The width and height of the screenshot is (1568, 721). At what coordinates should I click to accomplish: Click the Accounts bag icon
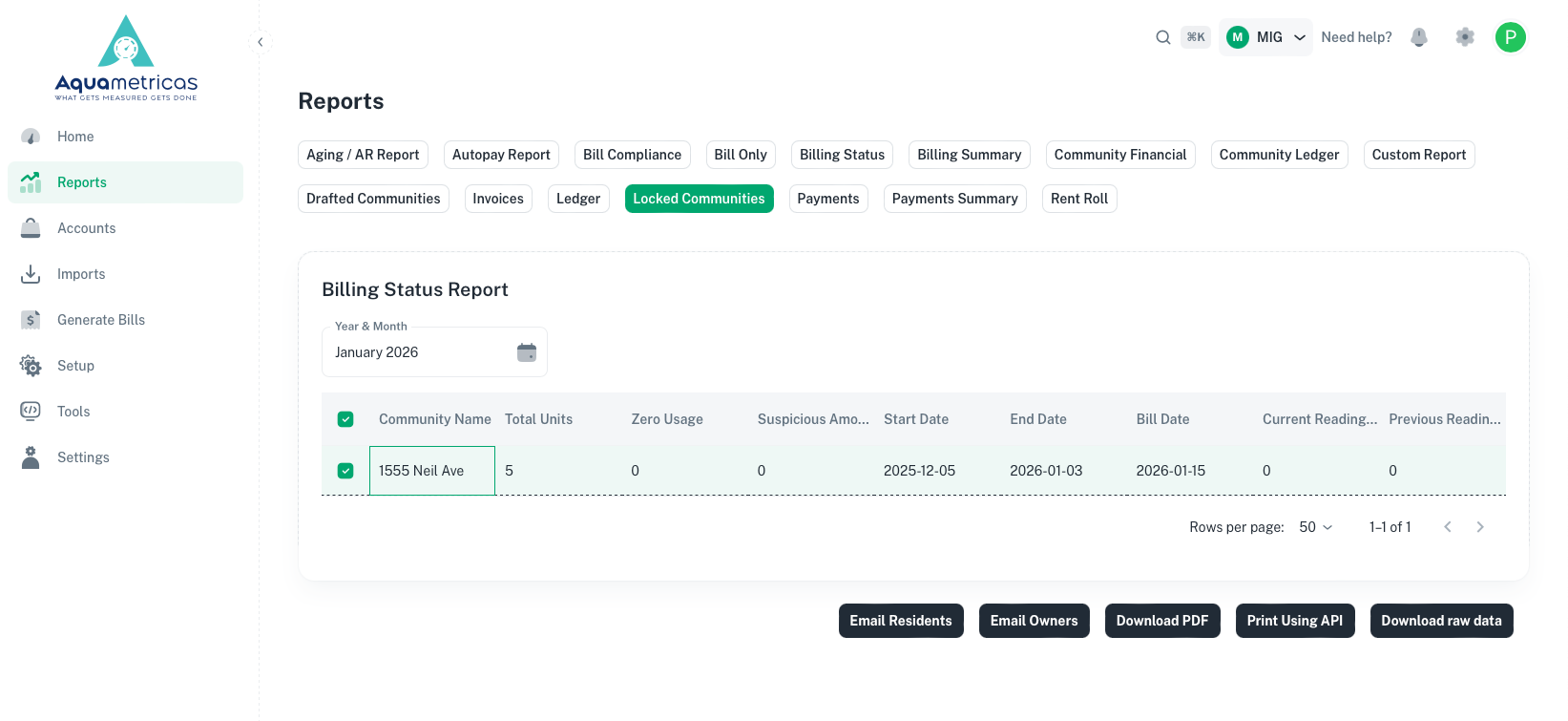point(31,228)
